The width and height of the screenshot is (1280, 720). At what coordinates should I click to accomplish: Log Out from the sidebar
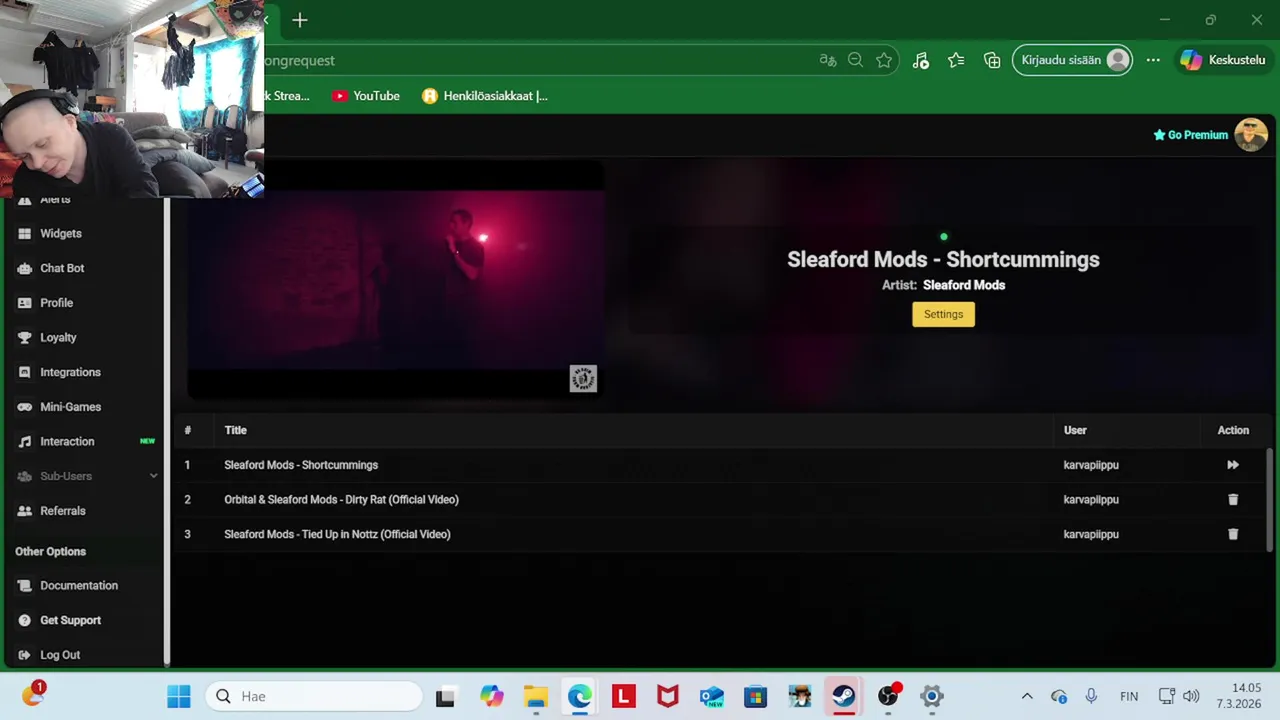click(60, 655)
